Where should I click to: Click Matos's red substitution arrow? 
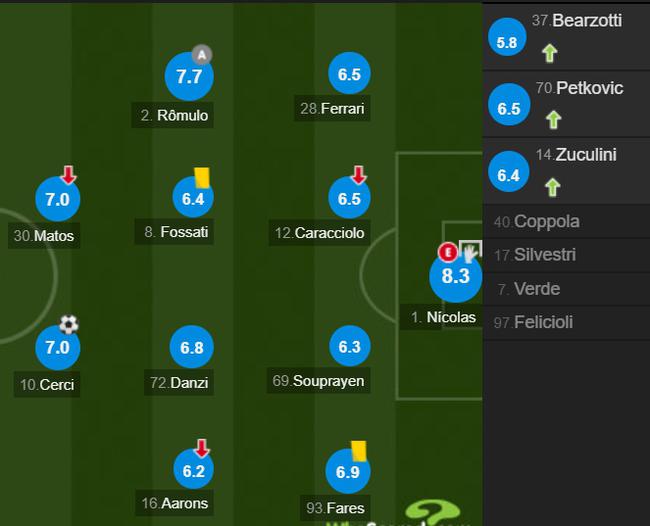68,176
